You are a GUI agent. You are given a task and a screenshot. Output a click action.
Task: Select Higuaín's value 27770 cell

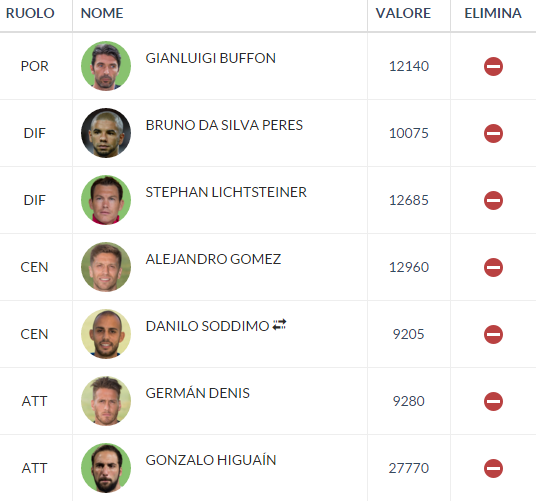pos(408,468)
